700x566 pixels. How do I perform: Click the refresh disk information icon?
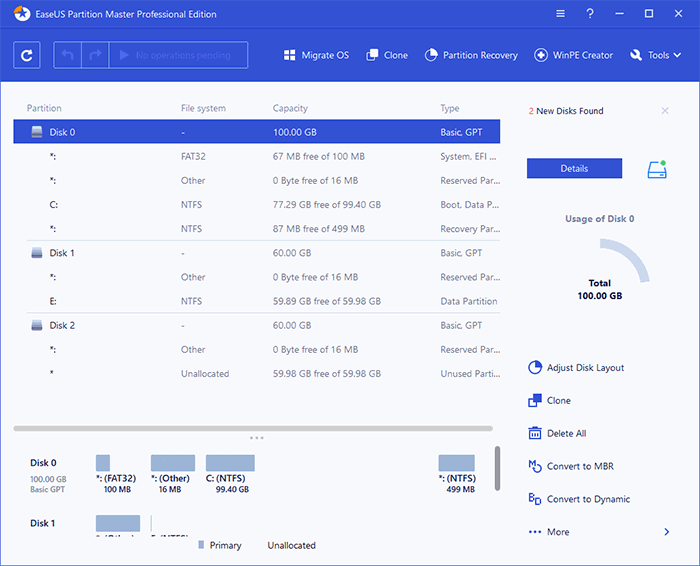(27, 55)
